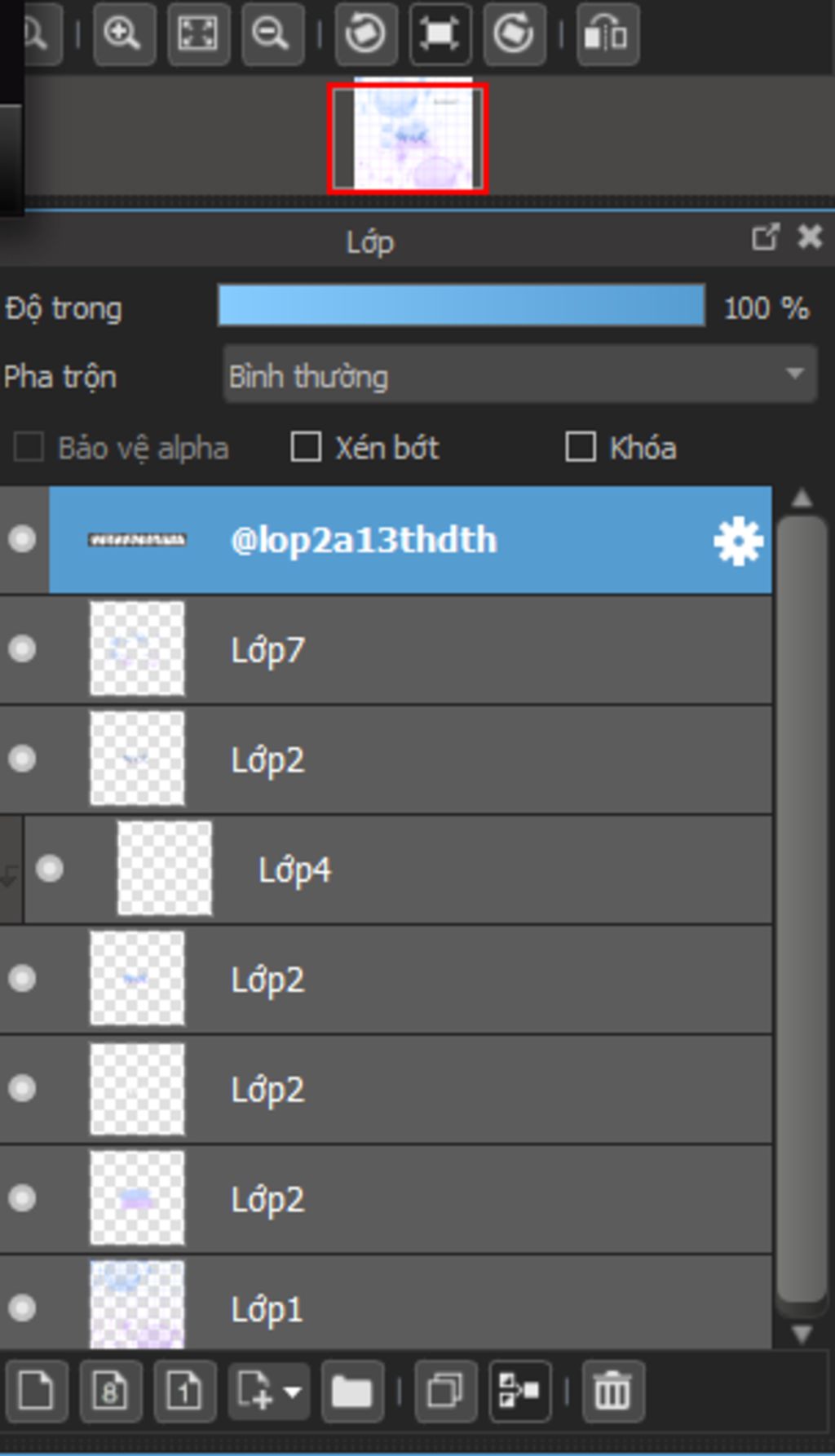The height and width of the screenshot is (1456, 835).
Task: Hide the Lớp7 layer visibility dot
Action: (x=22, y=649)
